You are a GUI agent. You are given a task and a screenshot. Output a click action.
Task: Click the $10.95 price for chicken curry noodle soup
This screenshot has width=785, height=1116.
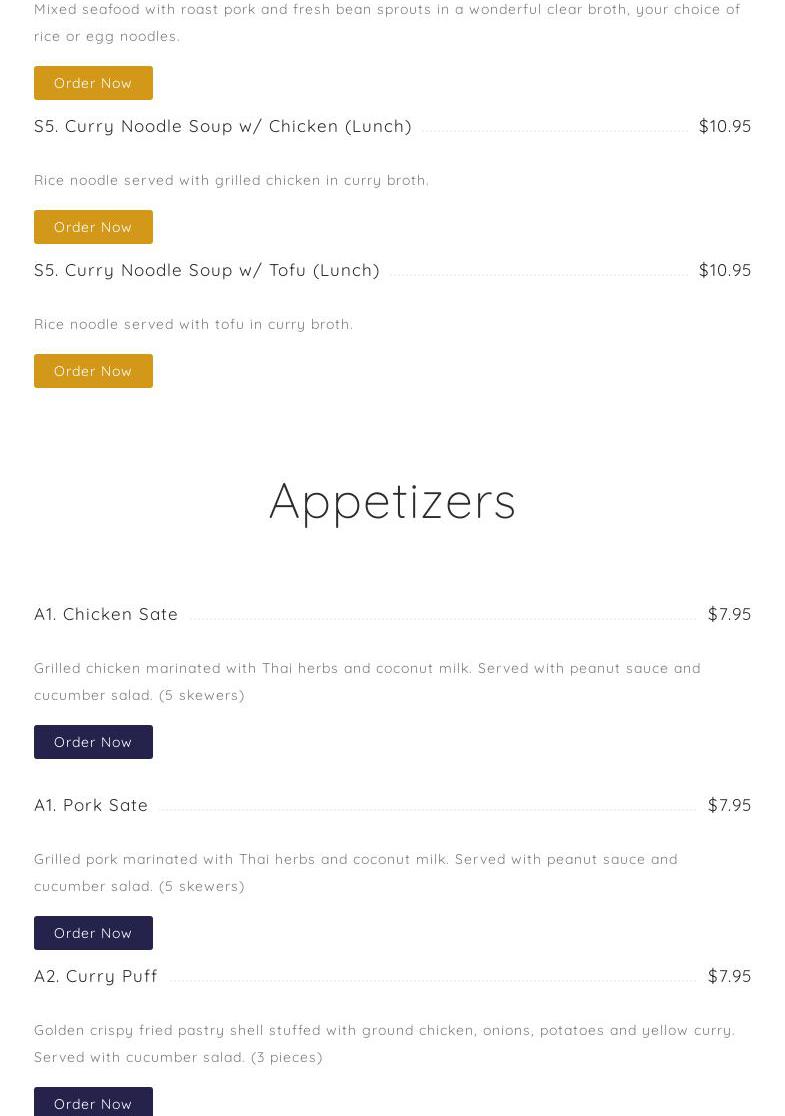tap(724, 126)
